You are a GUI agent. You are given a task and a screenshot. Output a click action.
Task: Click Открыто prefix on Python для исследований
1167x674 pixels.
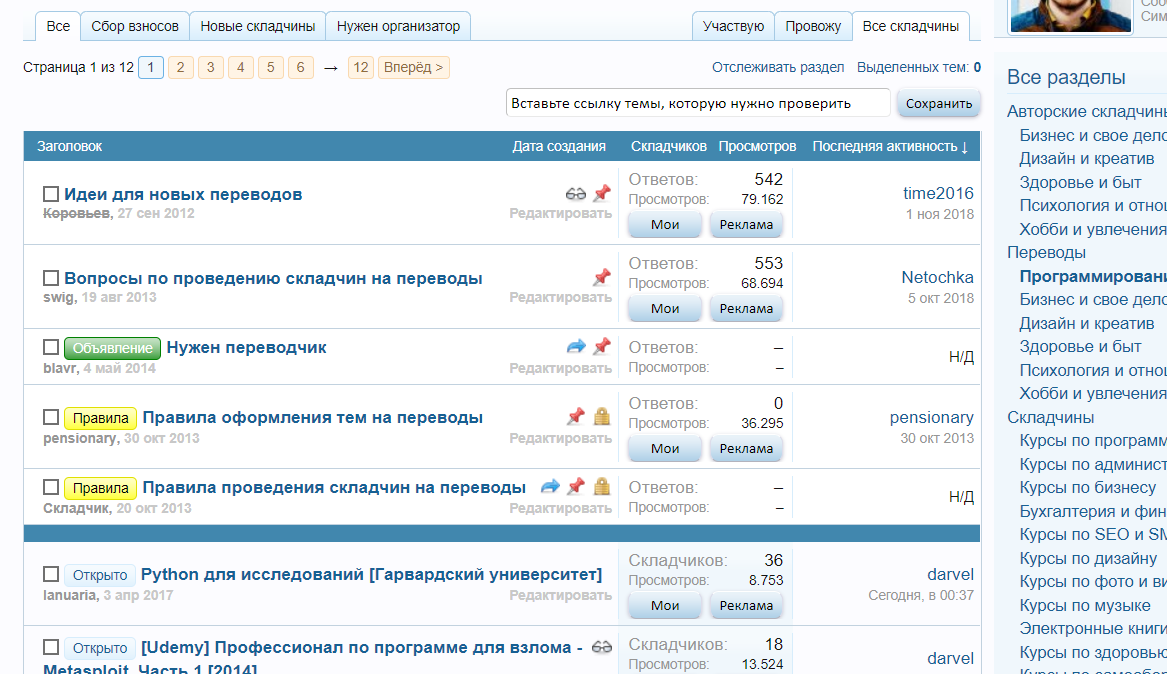click(x=100, y=575)
